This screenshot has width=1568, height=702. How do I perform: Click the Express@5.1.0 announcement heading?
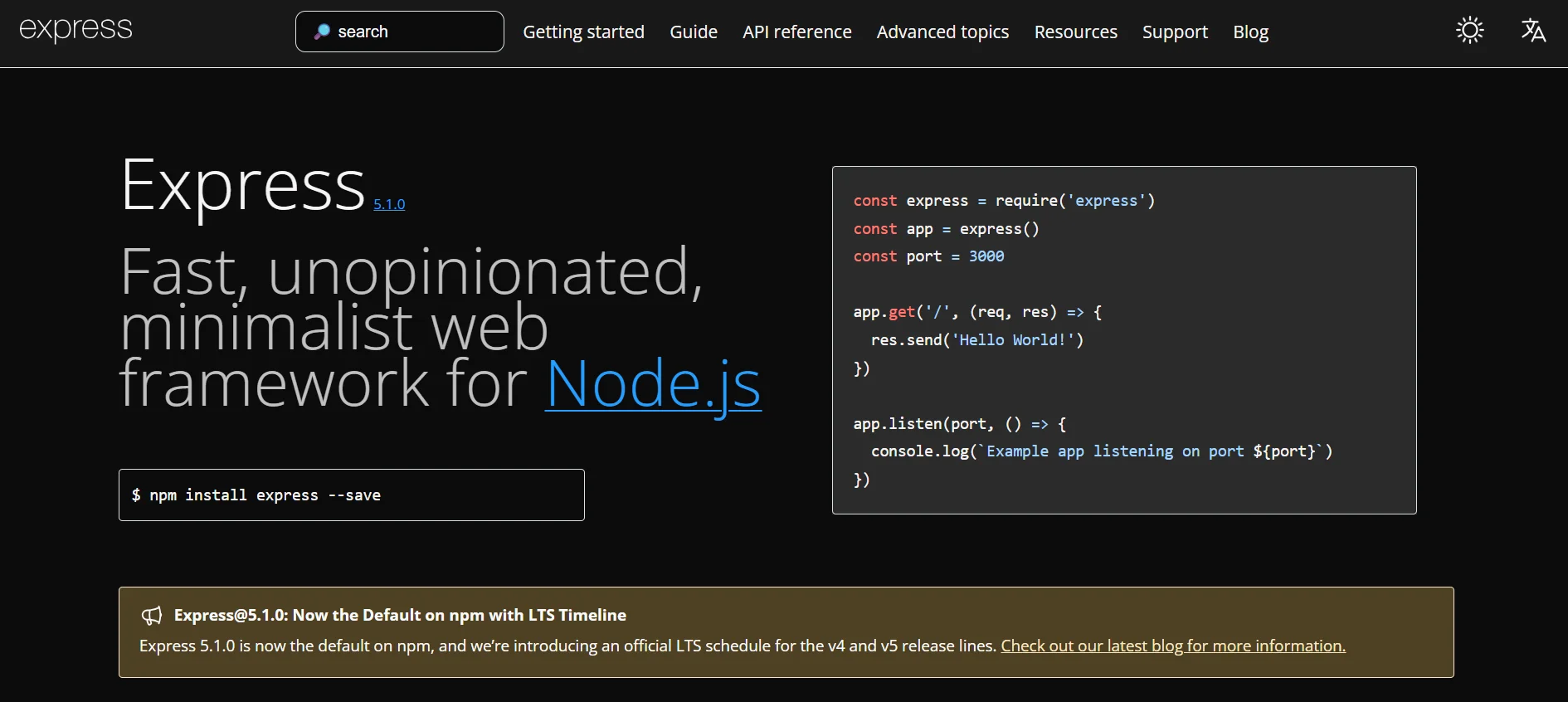400,615
